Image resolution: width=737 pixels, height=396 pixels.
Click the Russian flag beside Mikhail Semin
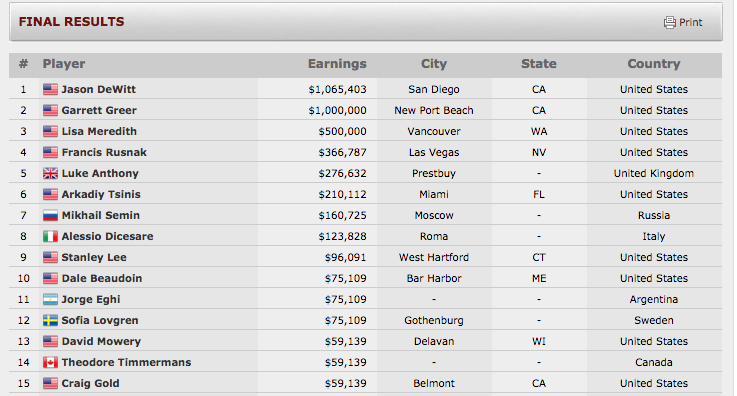point(50,215)
